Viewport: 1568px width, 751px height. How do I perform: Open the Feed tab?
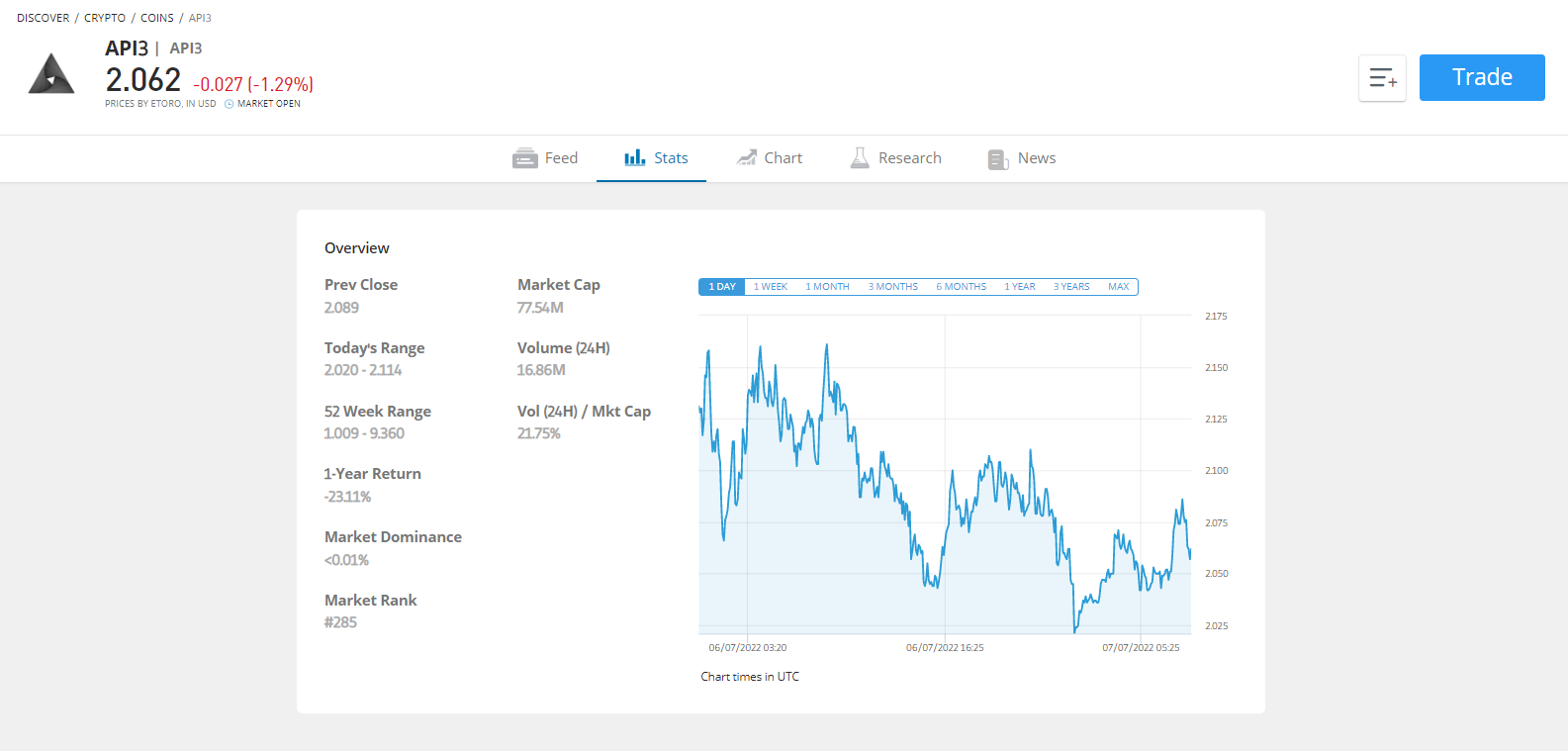[x=545, y=158]
